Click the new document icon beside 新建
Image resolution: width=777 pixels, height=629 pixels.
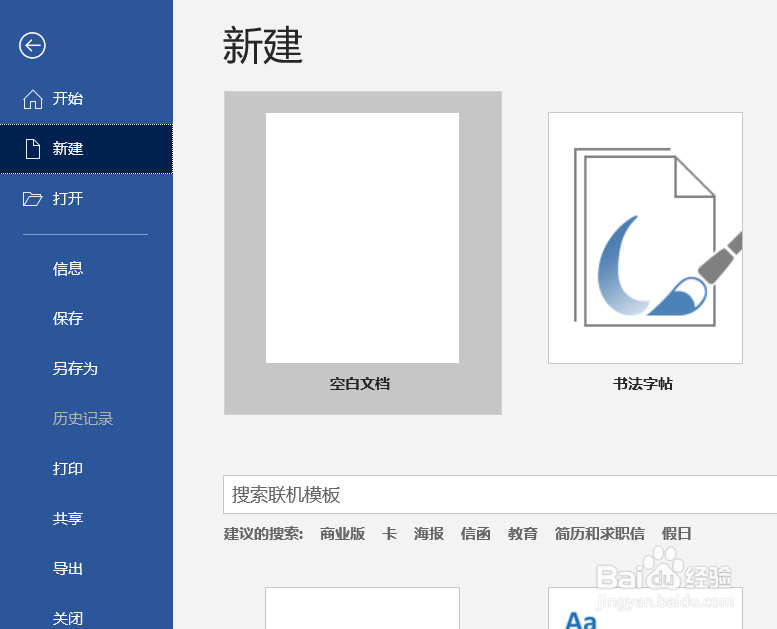click(x=33, y=149)
